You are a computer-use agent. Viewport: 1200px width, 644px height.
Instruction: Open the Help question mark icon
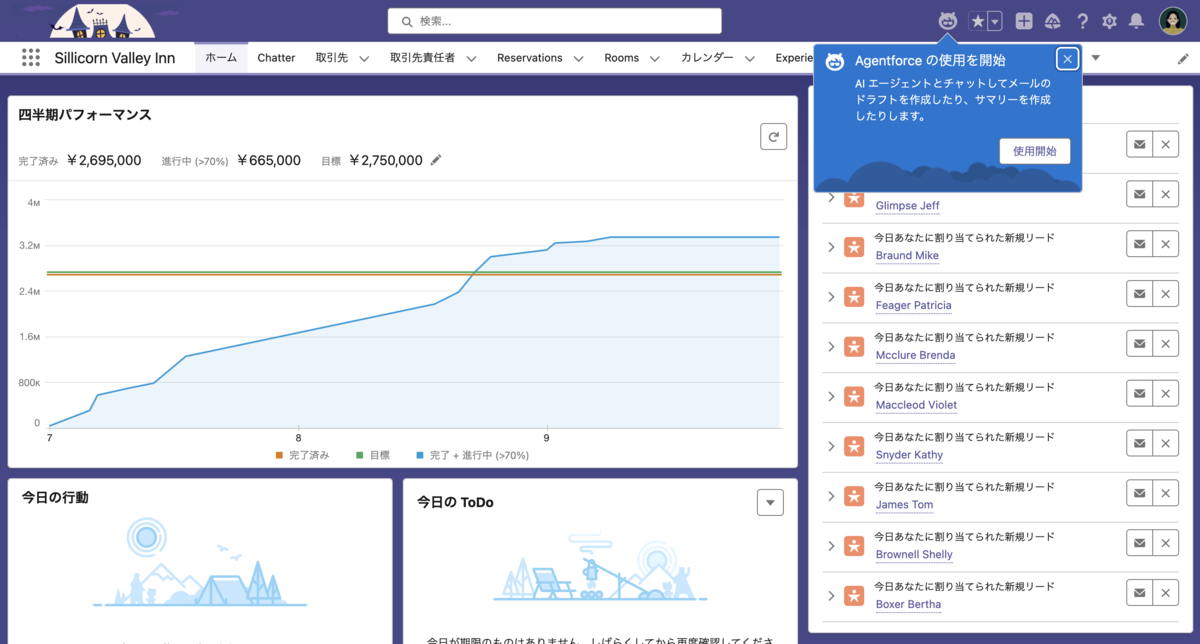coord(1082,21)
